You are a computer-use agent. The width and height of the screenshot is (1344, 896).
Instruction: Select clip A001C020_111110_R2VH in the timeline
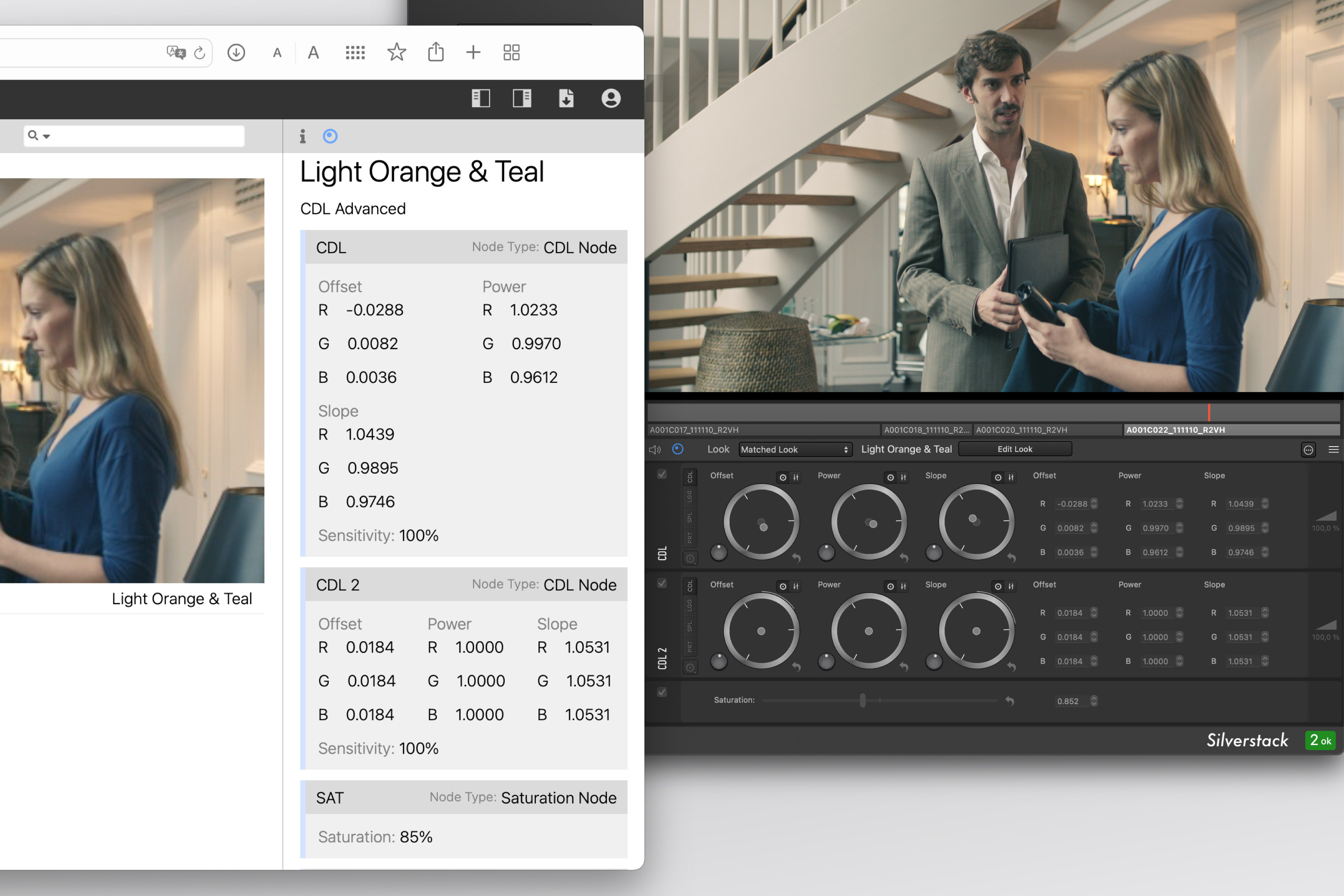click(1021, 430)
